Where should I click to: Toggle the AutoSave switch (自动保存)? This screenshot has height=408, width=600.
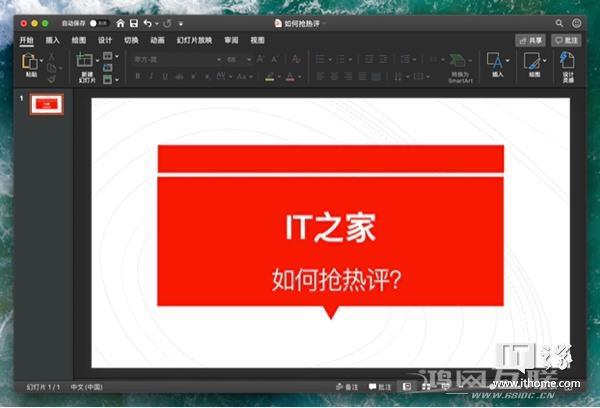(99, 23)
